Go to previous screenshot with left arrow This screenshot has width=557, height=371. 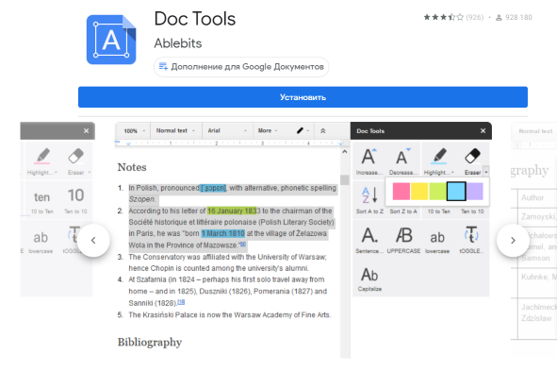click(93, 241)
